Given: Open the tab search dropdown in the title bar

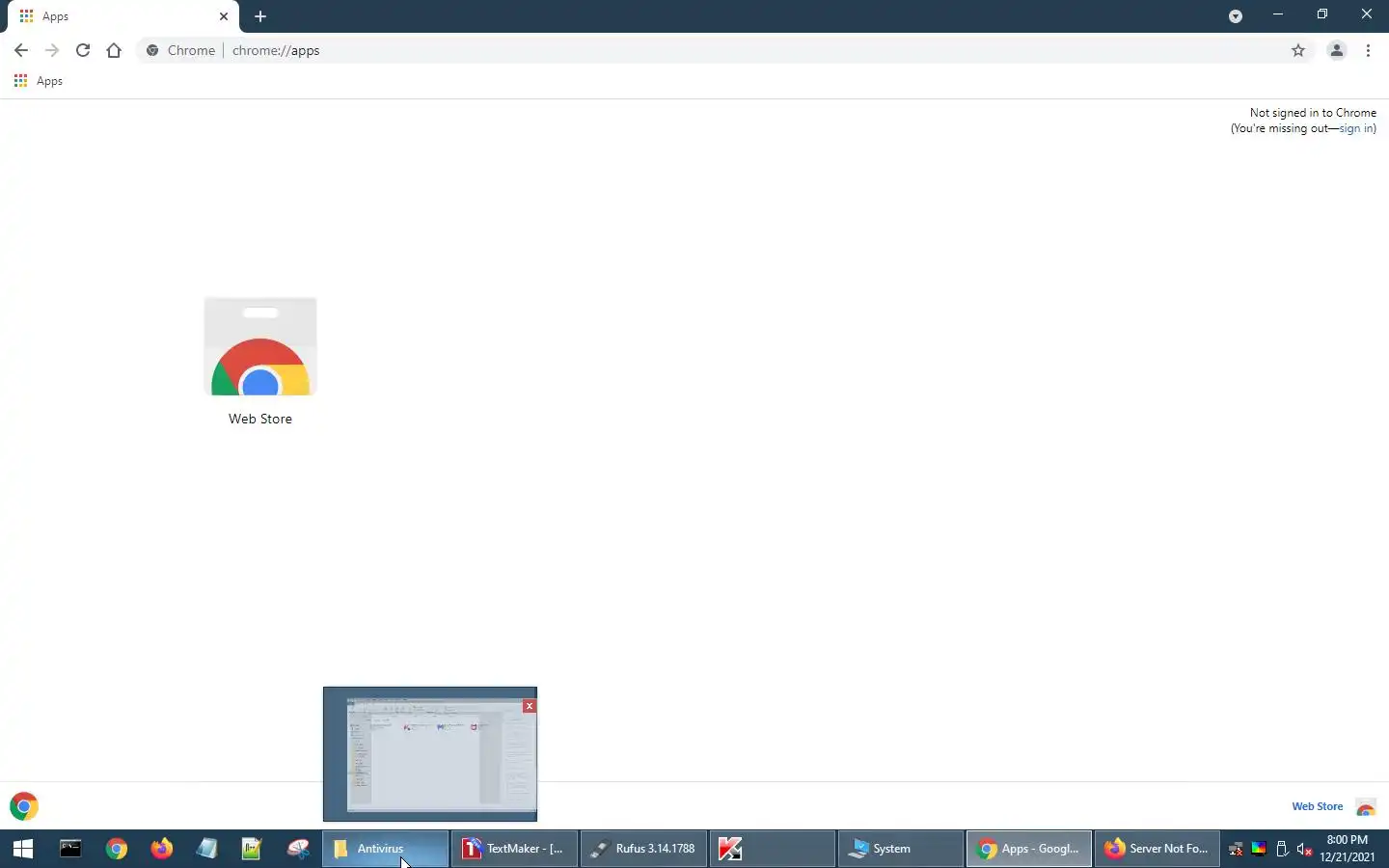Looking at the screenshot, I should click(1236, 16).
